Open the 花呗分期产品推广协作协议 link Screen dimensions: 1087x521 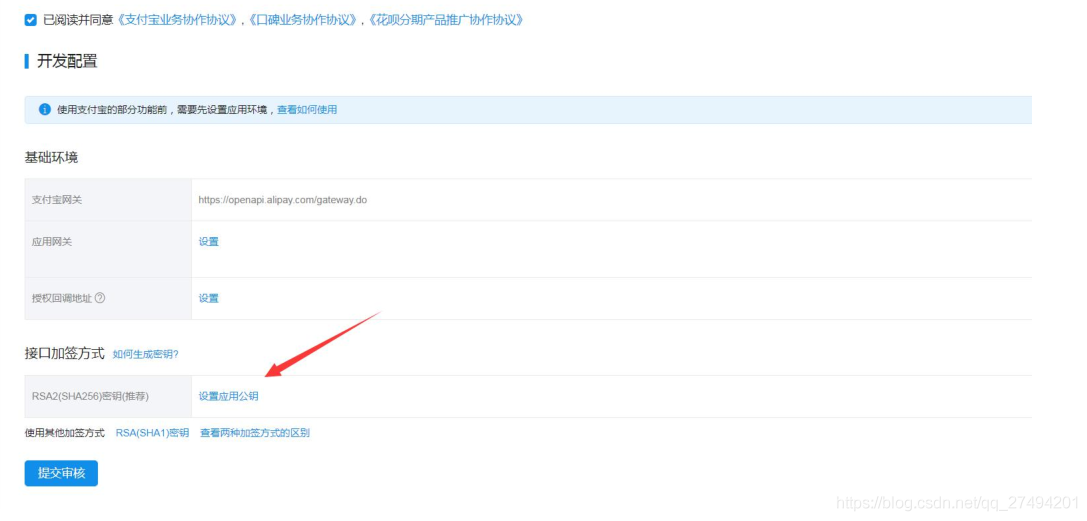[444, 20]
